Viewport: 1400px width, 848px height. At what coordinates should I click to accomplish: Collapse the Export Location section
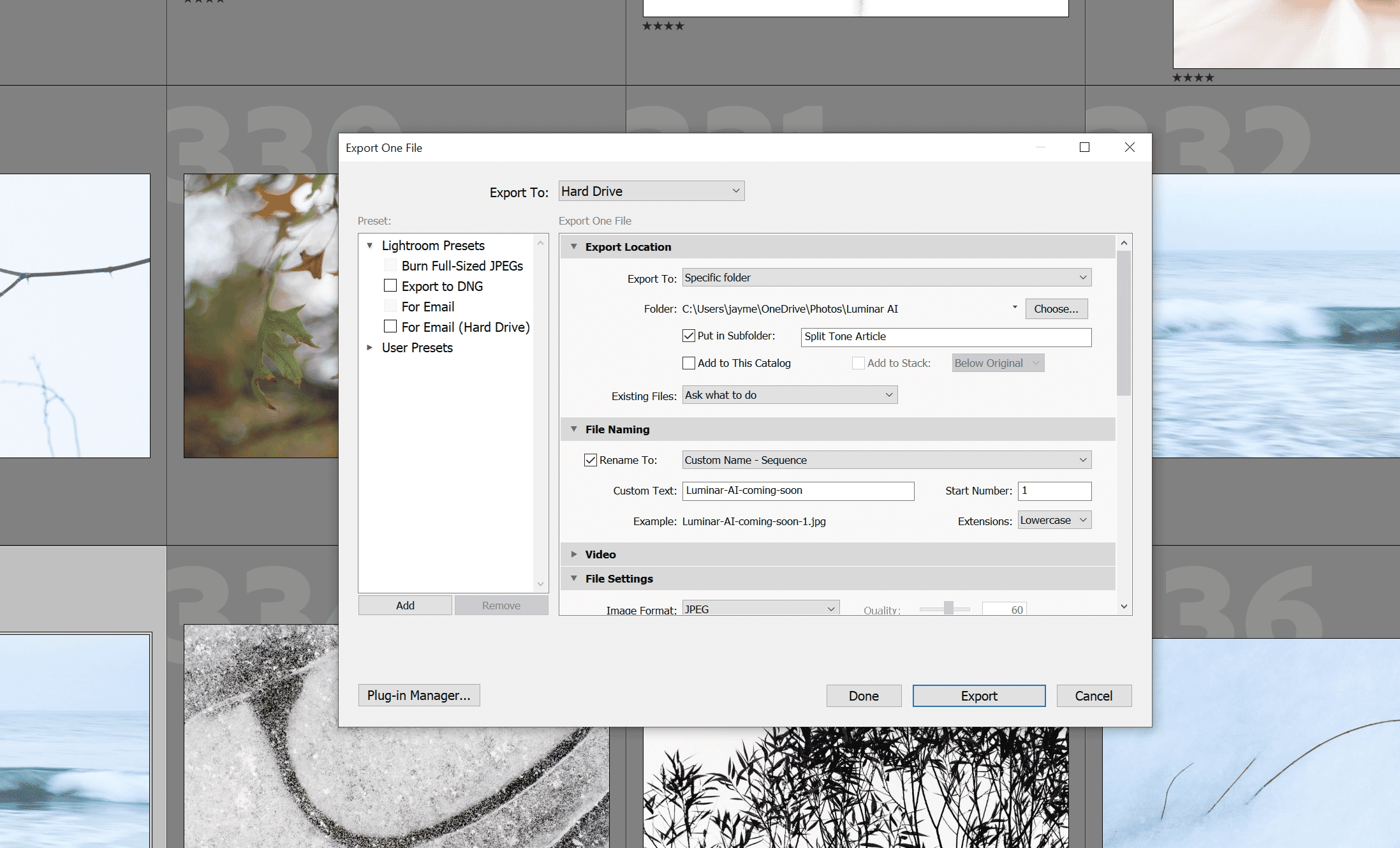pos(573,246)
